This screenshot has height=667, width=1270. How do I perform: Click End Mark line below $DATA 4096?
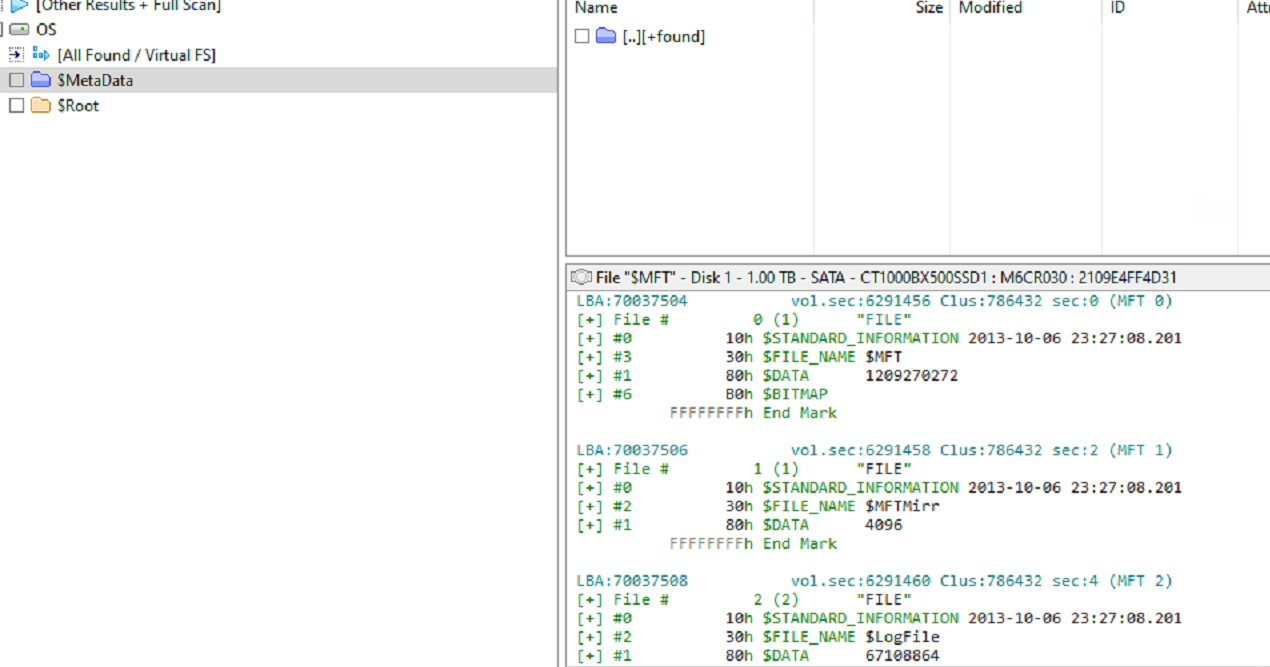(753, 544)
